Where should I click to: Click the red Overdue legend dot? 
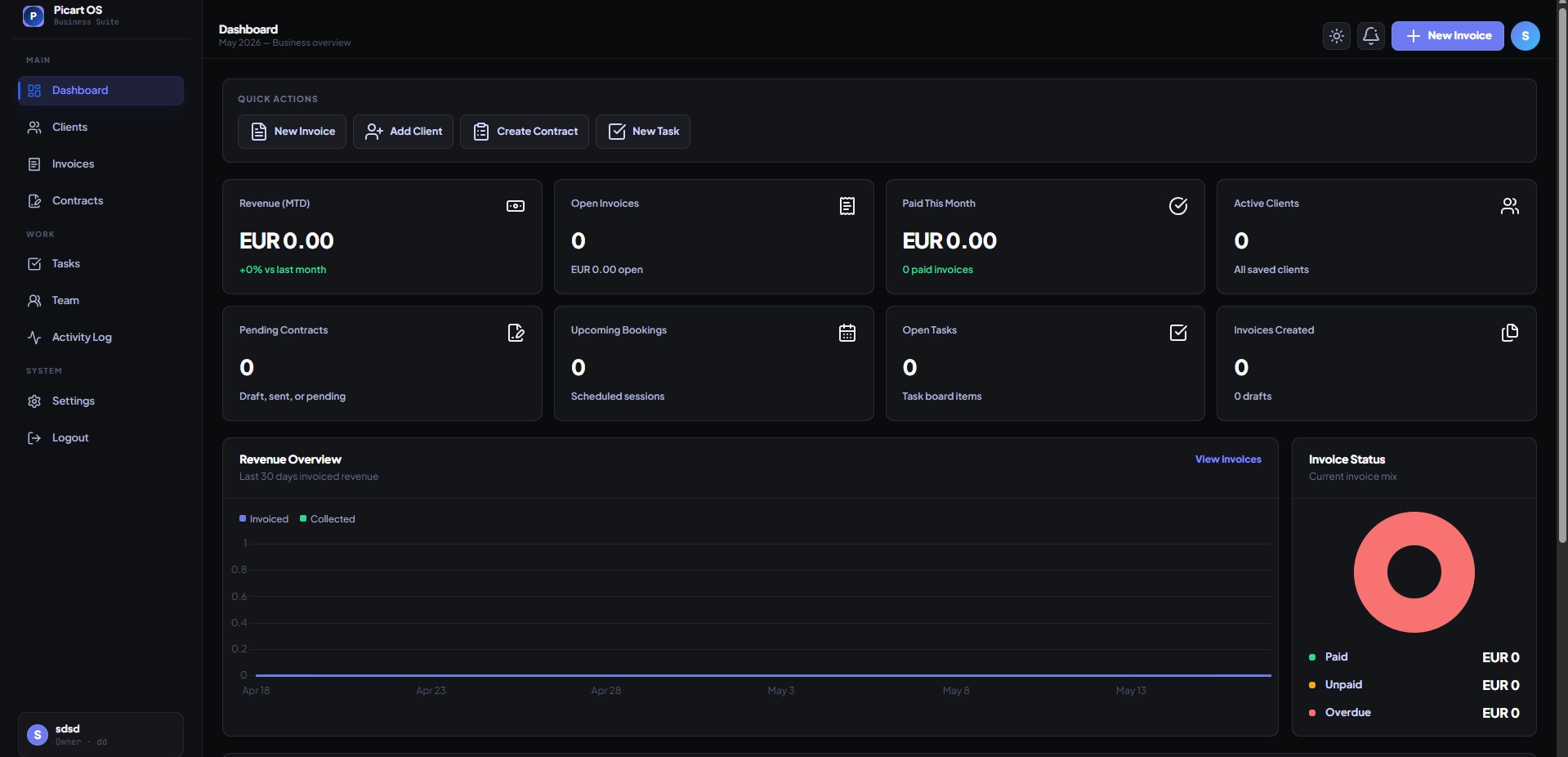1312,713
